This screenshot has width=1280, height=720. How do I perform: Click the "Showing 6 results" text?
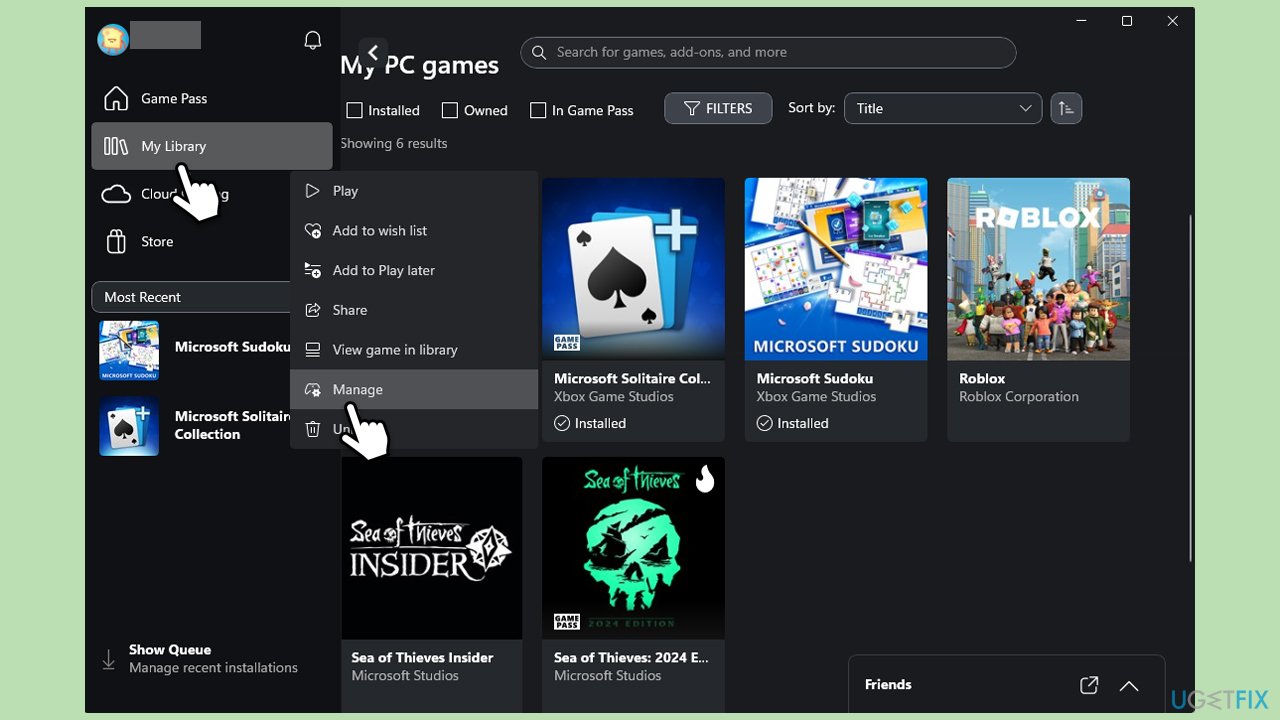(x=394, y=143)
